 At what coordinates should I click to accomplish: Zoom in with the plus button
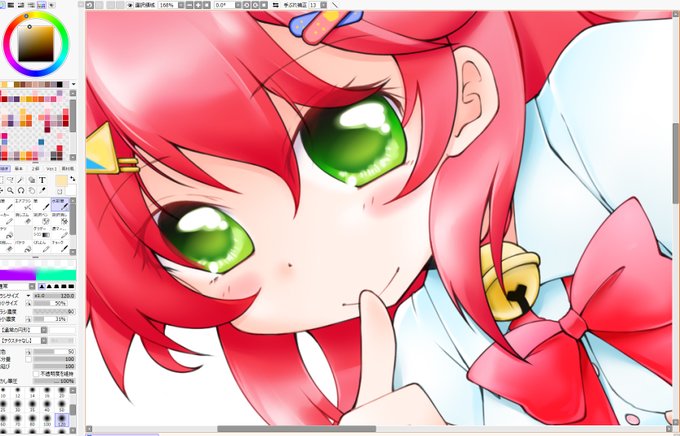[198, 5]
